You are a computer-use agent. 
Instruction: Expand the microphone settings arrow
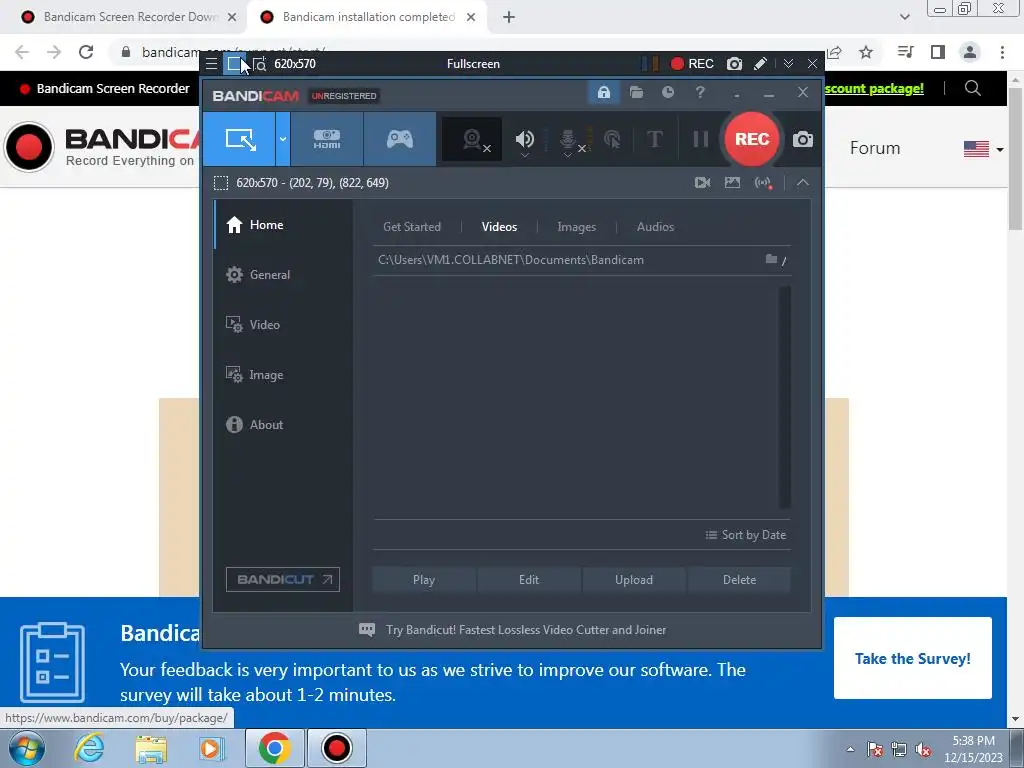click(x=568, y=155)
